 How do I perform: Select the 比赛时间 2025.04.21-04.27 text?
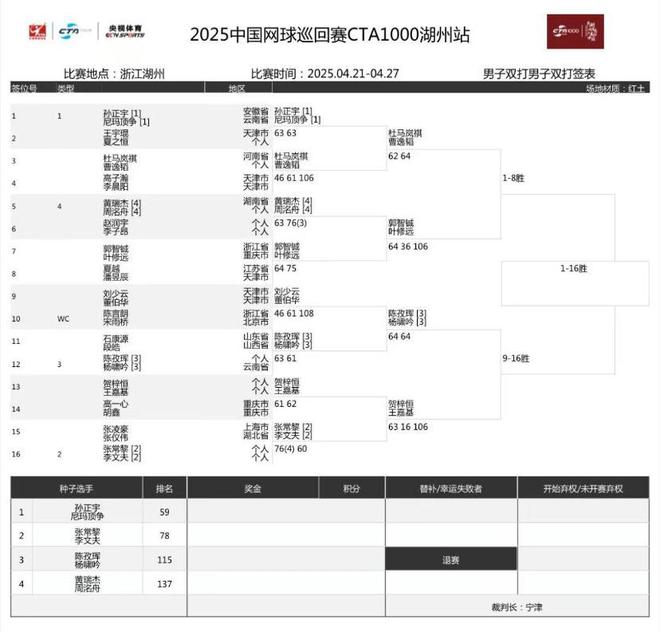[x=325, y=74]
